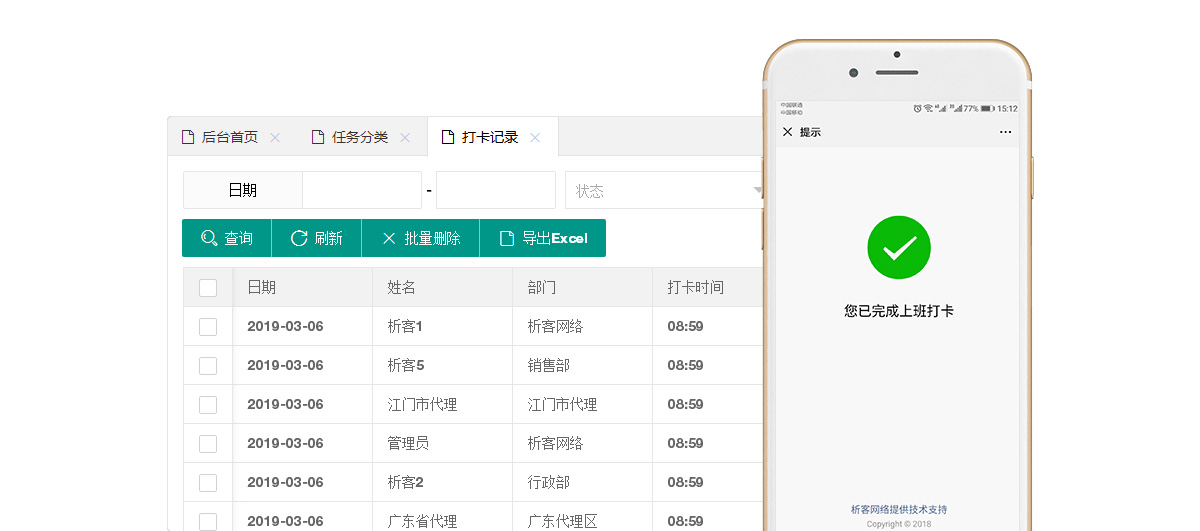Click the phone's battery status icon
The width and height of the screenshot is (1200, 531).
click(x=987, y=108)
